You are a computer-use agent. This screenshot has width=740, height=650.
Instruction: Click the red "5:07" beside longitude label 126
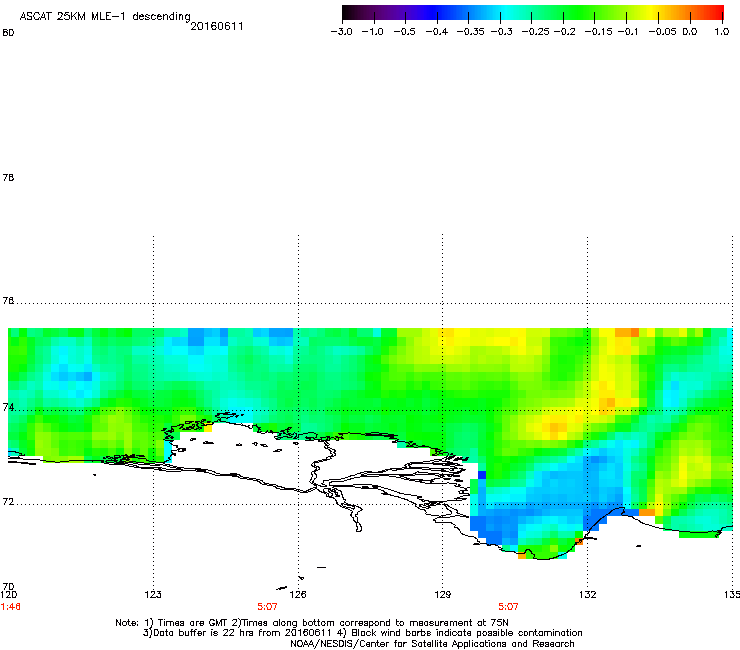click(x=267, y=607)
